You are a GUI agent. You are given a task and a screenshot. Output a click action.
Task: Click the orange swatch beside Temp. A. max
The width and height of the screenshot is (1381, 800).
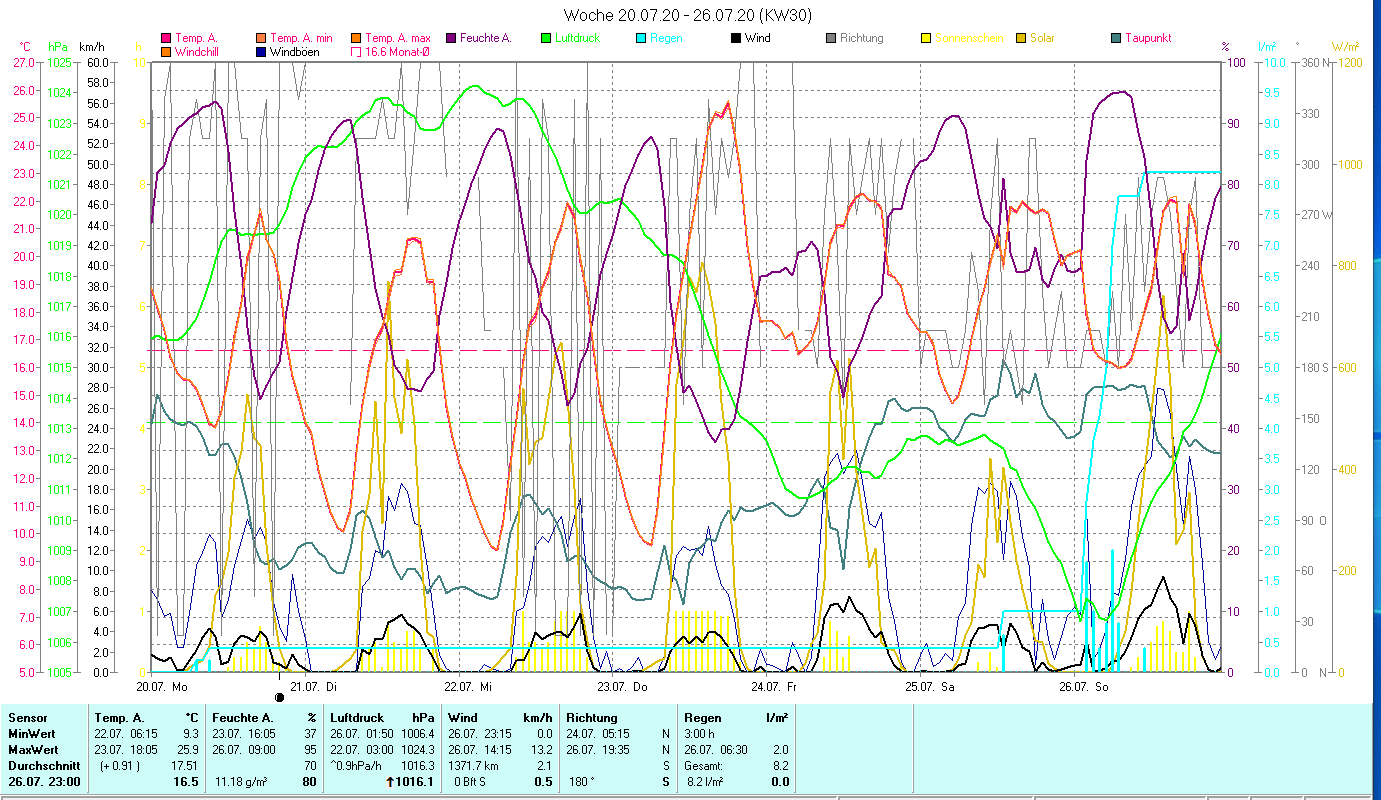(x=356, y=39)
